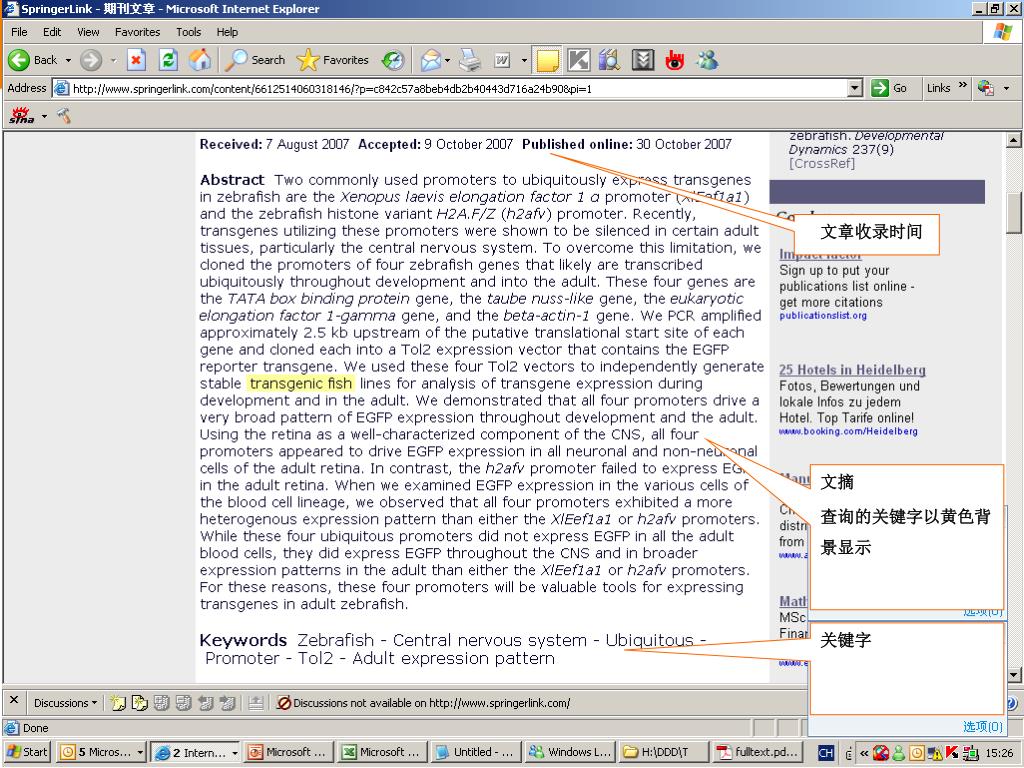
Task: Open the H:\DDD\T folder taskbar button
Action: tap(662, 752)
